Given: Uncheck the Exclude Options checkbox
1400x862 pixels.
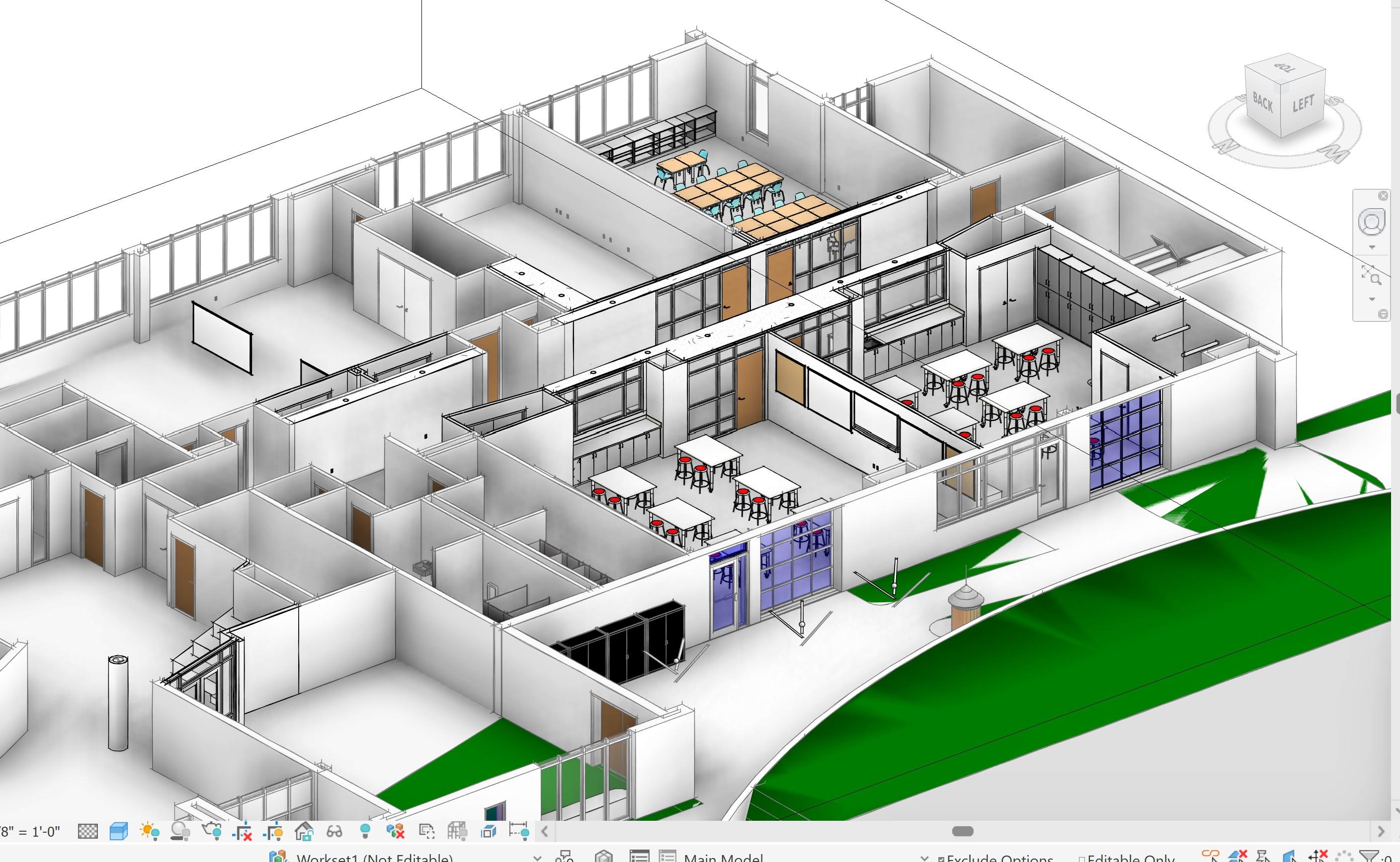Looking at the screenshot, I should click(941, 858).
